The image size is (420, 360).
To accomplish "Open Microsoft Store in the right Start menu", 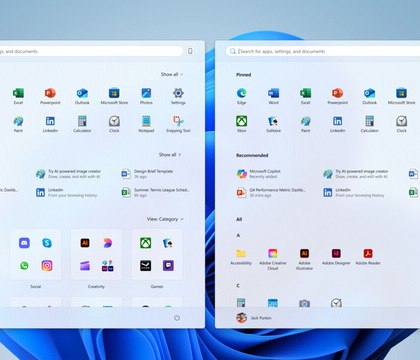I will 401,96.
